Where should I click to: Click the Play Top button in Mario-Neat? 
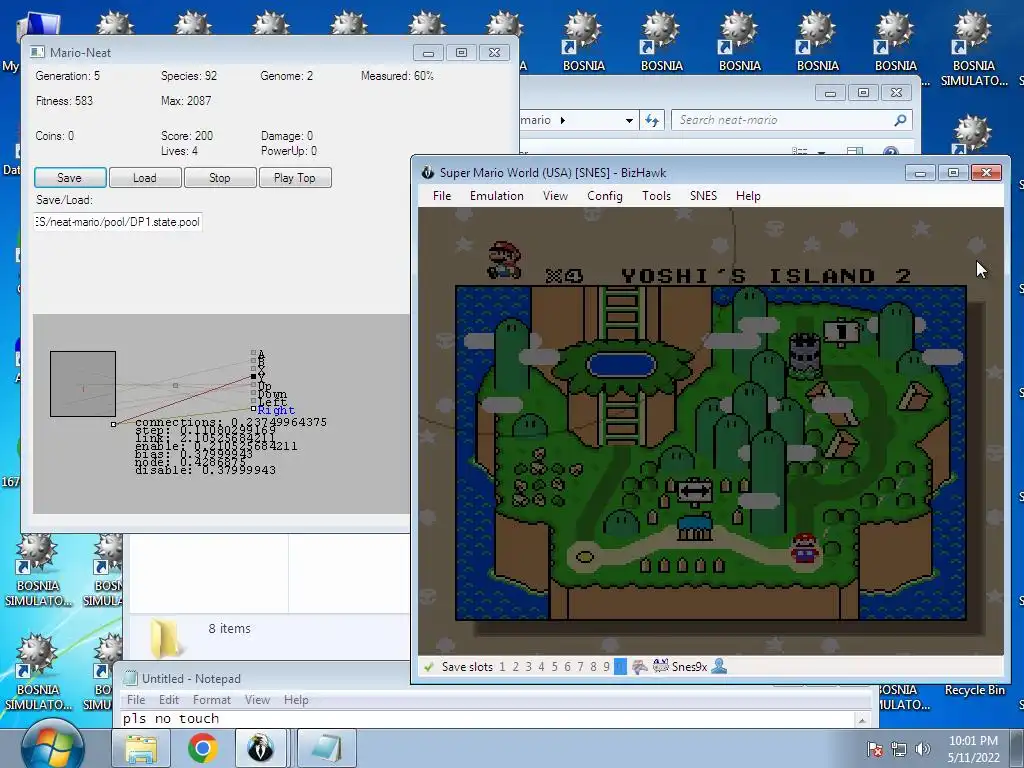click(295, 178)
